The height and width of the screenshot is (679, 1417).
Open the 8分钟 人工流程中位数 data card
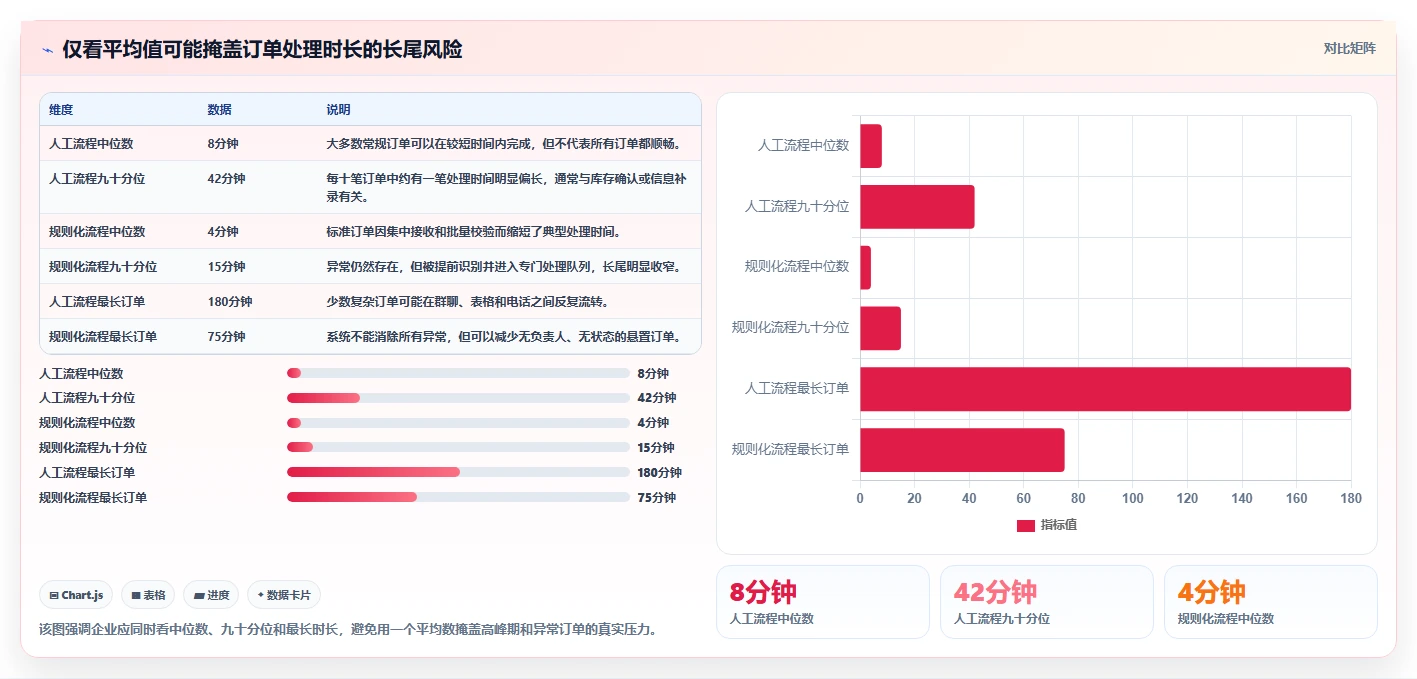point(823,602)
